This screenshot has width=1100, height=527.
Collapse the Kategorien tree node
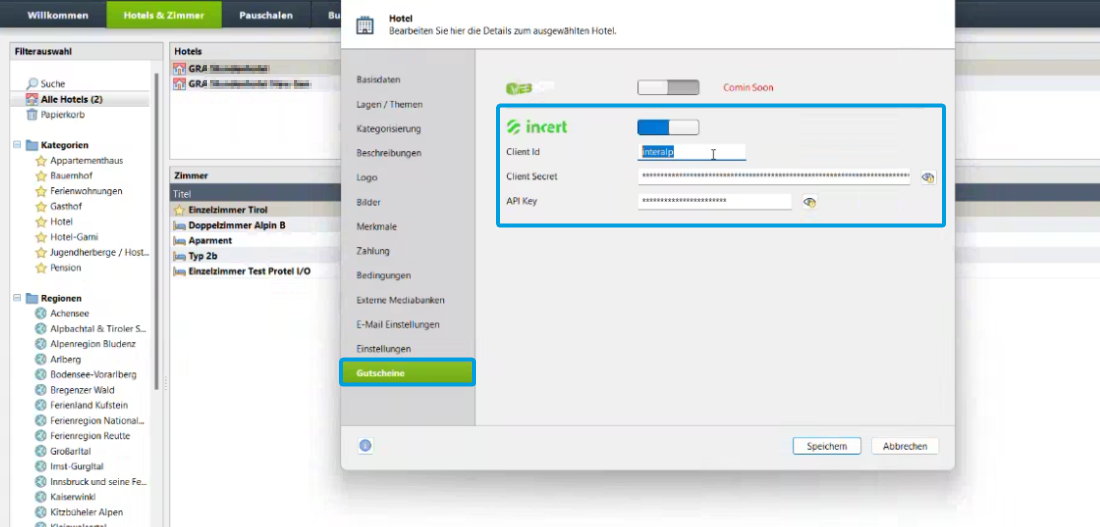coord(17,145)
